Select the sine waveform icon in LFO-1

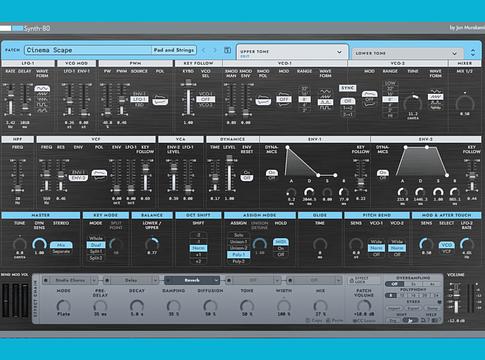(42, 89)
